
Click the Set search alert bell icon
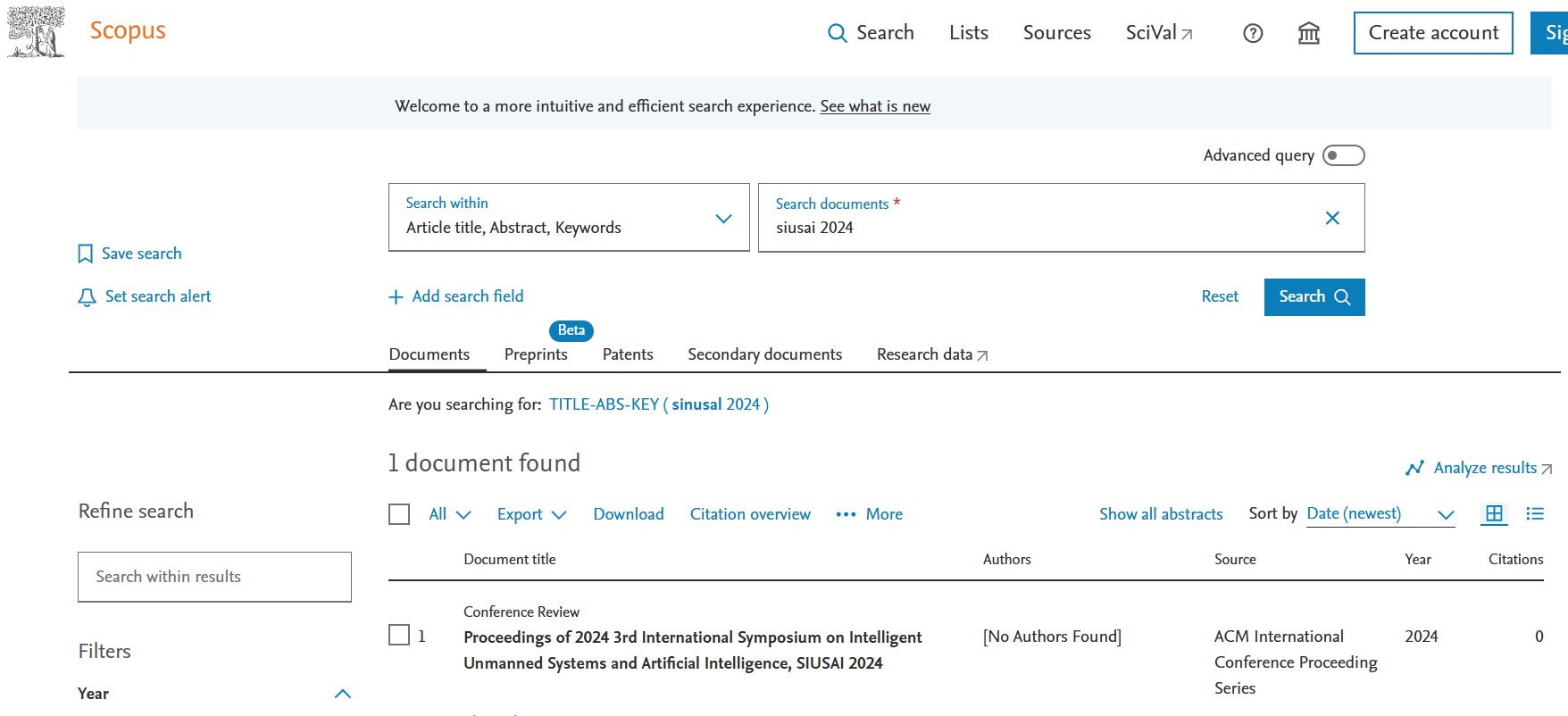(x=87, y=297)
